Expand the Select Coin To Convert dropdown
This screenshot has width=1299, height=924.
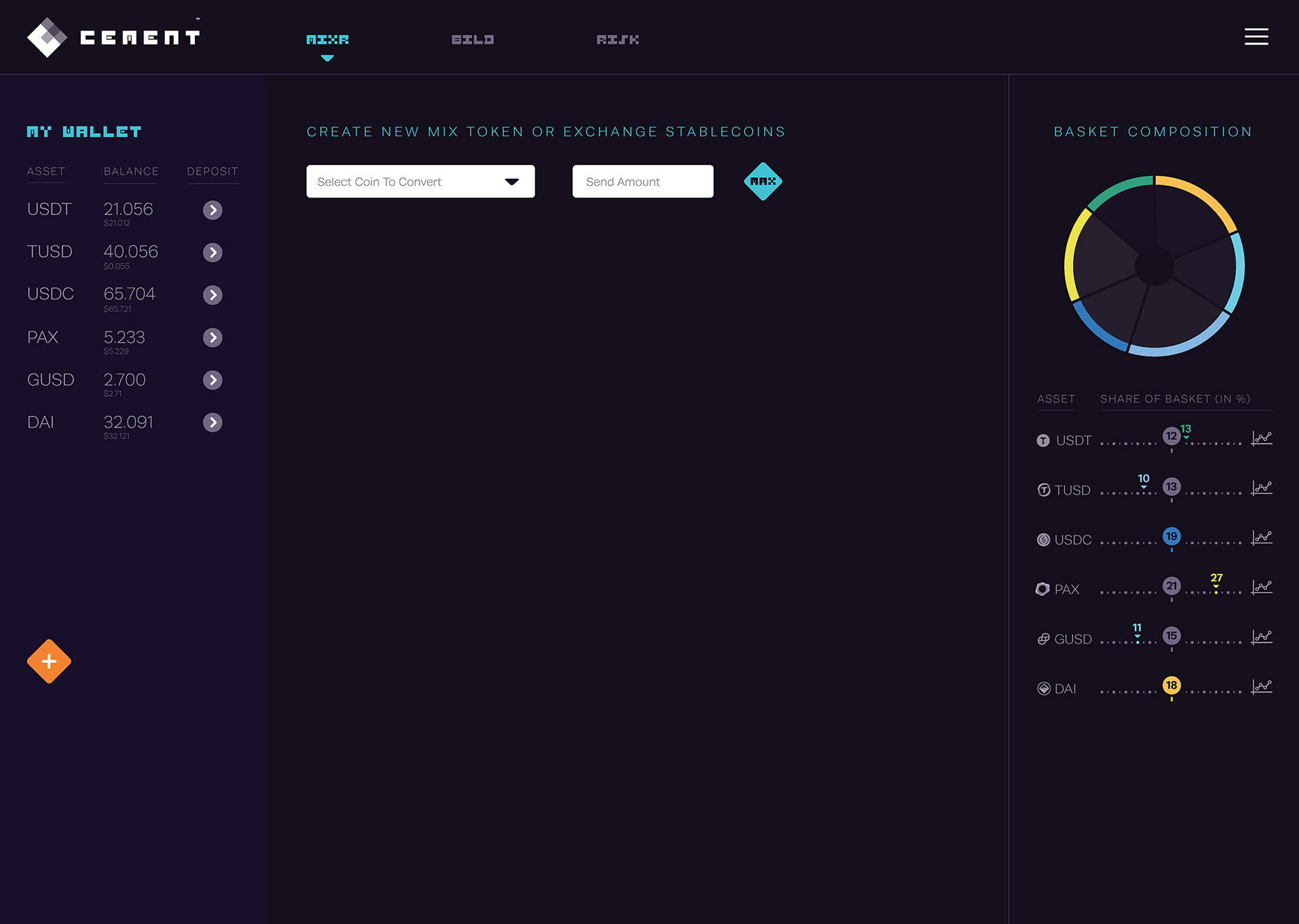click(420, 181)
